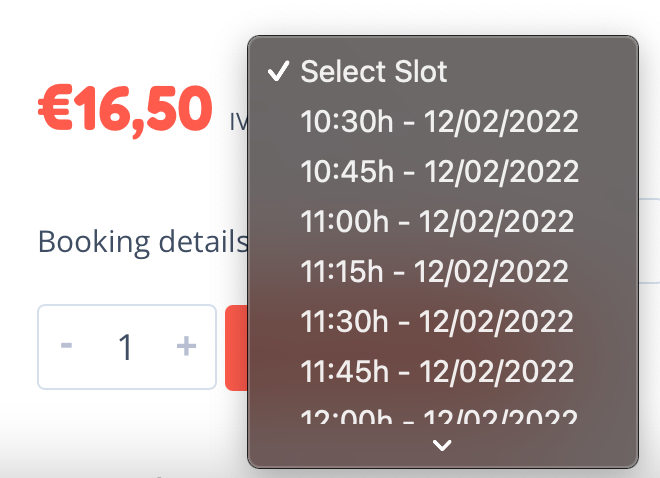
Task: Choose the Select Slot placeholder option
Action: pos(374,71)
